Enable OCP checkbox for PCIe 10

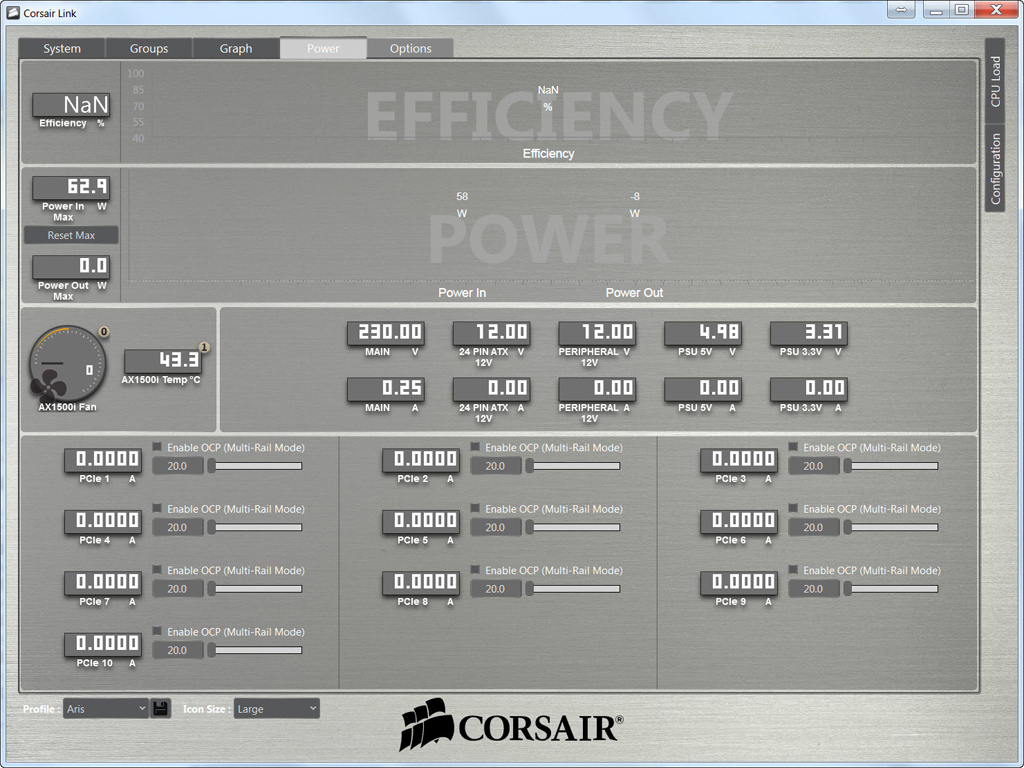click(x=157, y=632)
